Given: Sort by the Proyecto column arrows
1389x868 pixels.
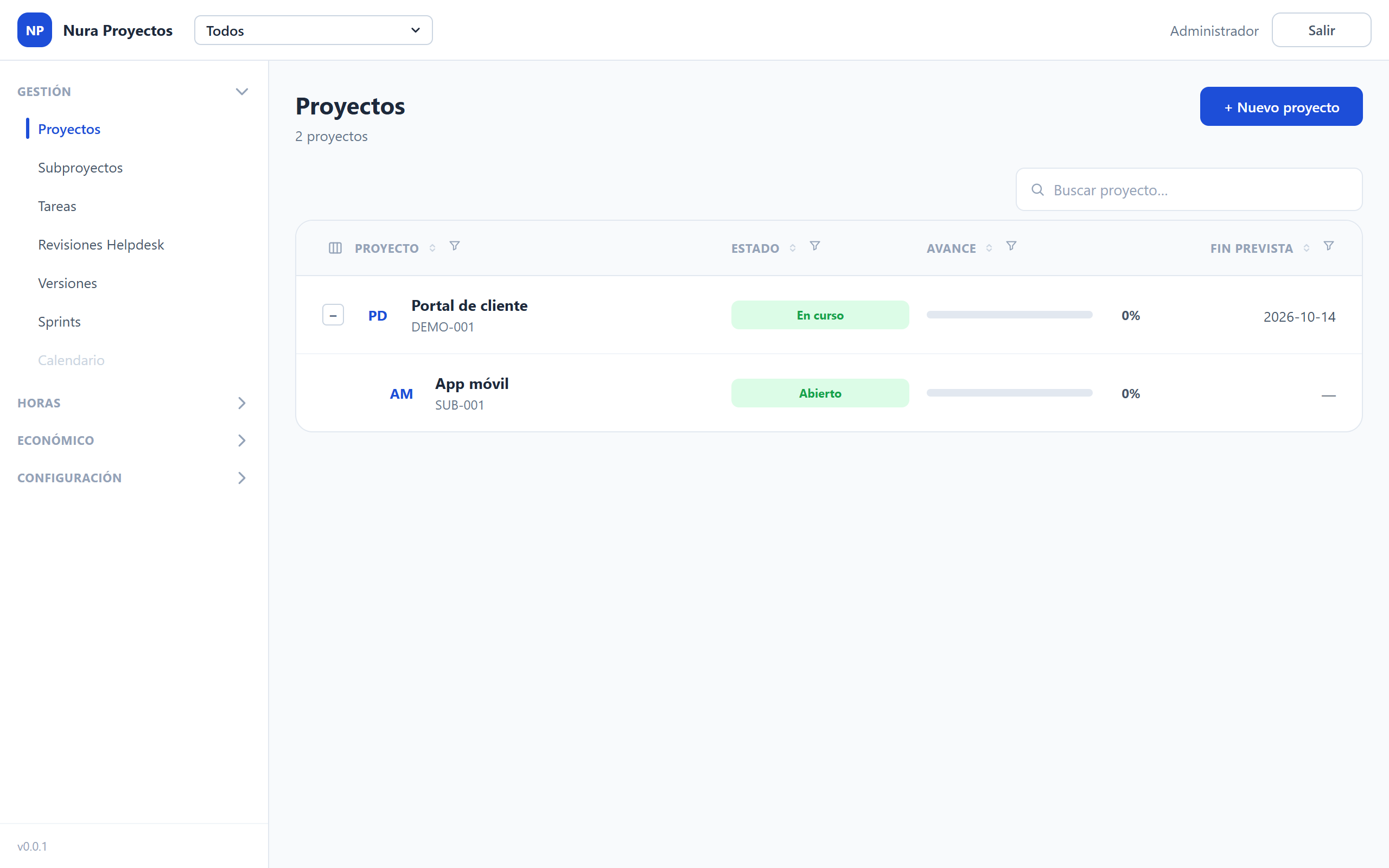Looking at the screenshot, I should point(432,248).
